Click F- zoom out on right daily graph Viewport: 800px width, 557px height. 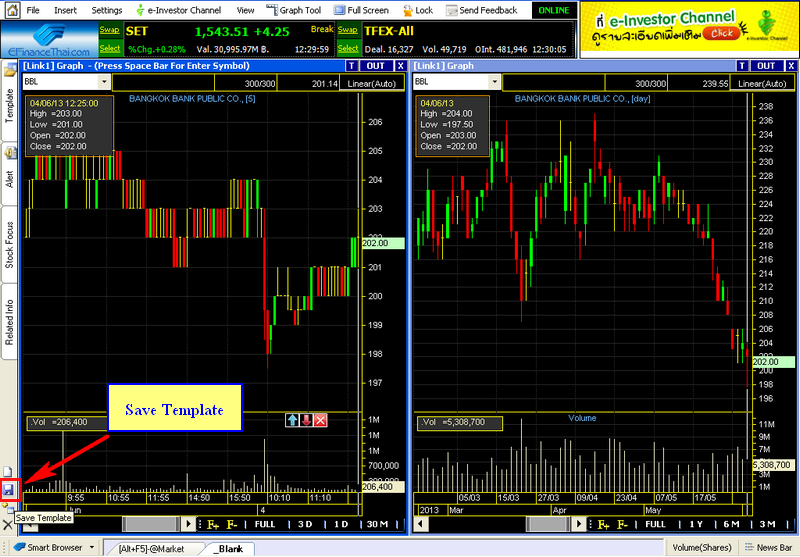pyautogui.click(x=623, y=524)
